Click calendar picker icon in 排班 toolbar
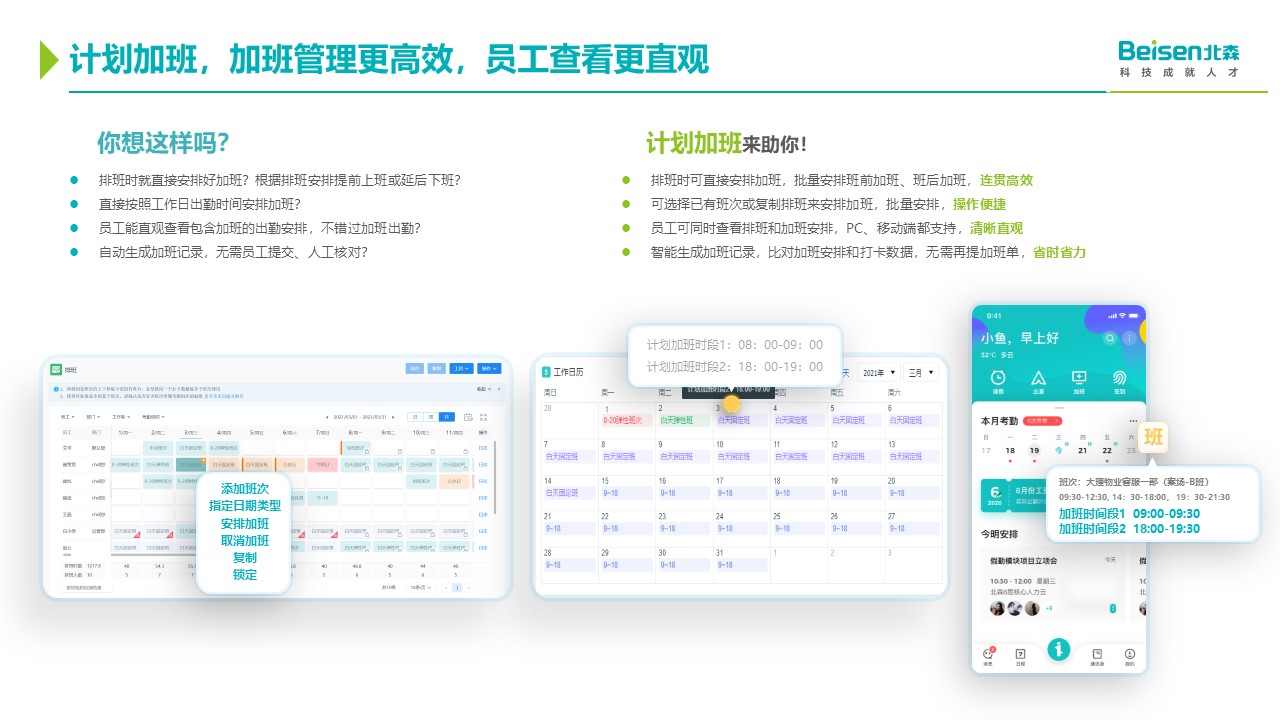The width and height of the screenshot is (1280, 720). click(468, 417)
